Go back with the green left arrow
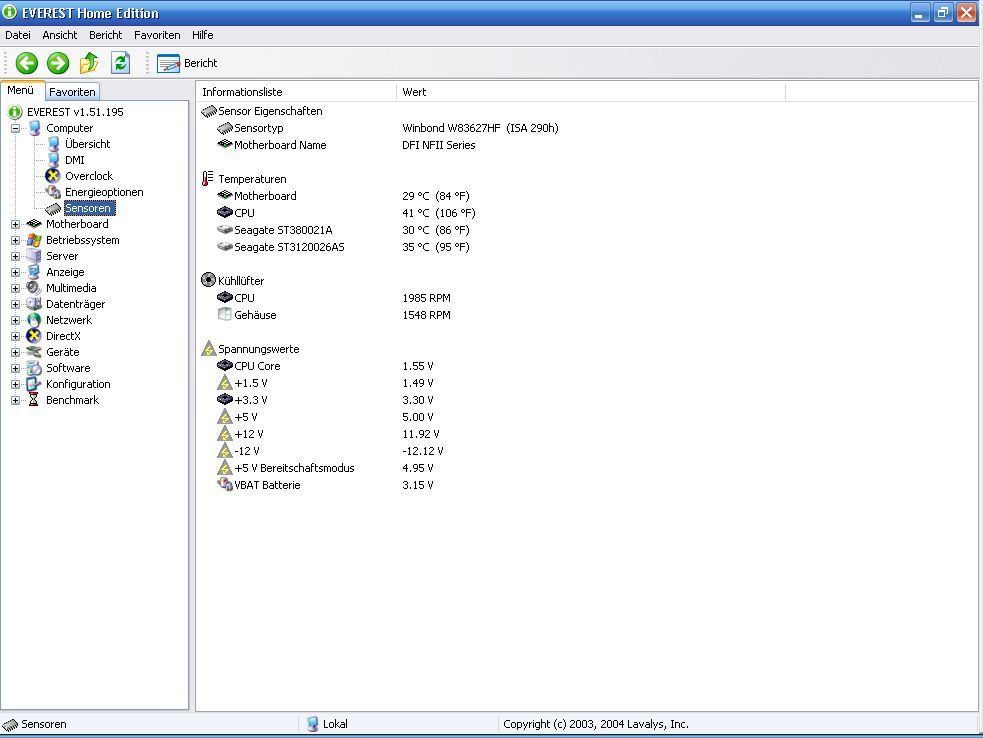The image size is (983, 738). click(x=26, y=63)
